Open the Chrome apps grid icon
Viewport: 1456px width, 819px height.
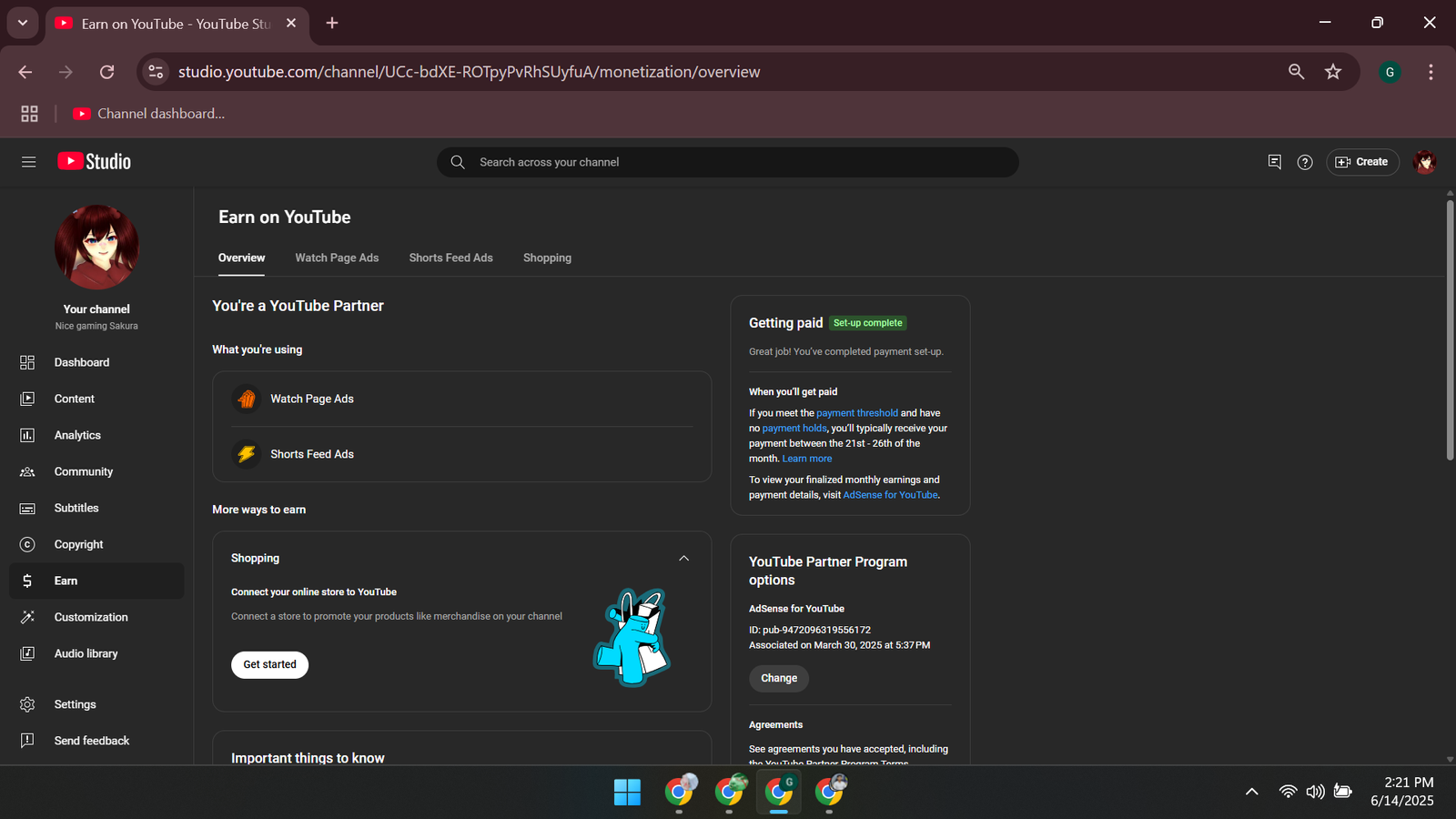29,114
